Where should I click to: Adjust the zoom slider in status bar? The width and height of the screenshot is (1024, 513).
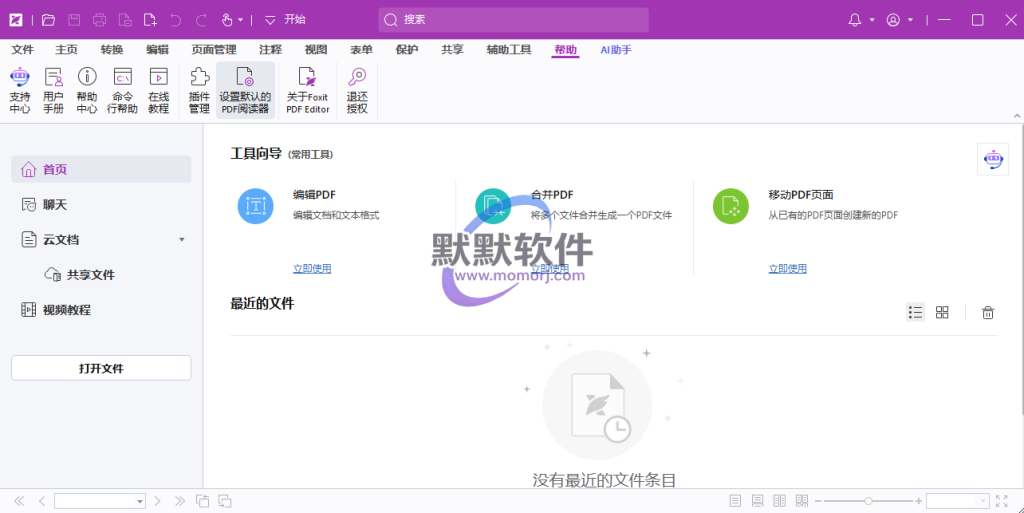tap(868, 501)
